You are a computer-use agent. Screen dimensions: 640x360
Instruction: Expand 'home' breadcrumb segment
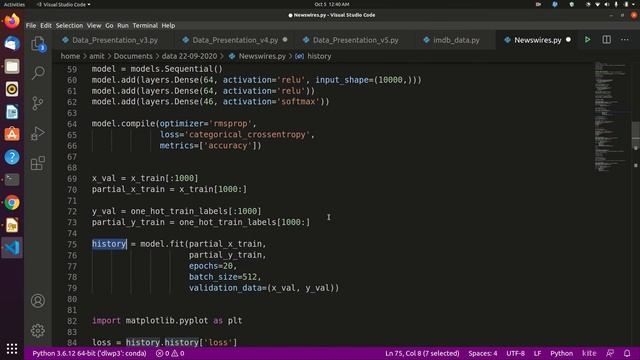[70, 56]
